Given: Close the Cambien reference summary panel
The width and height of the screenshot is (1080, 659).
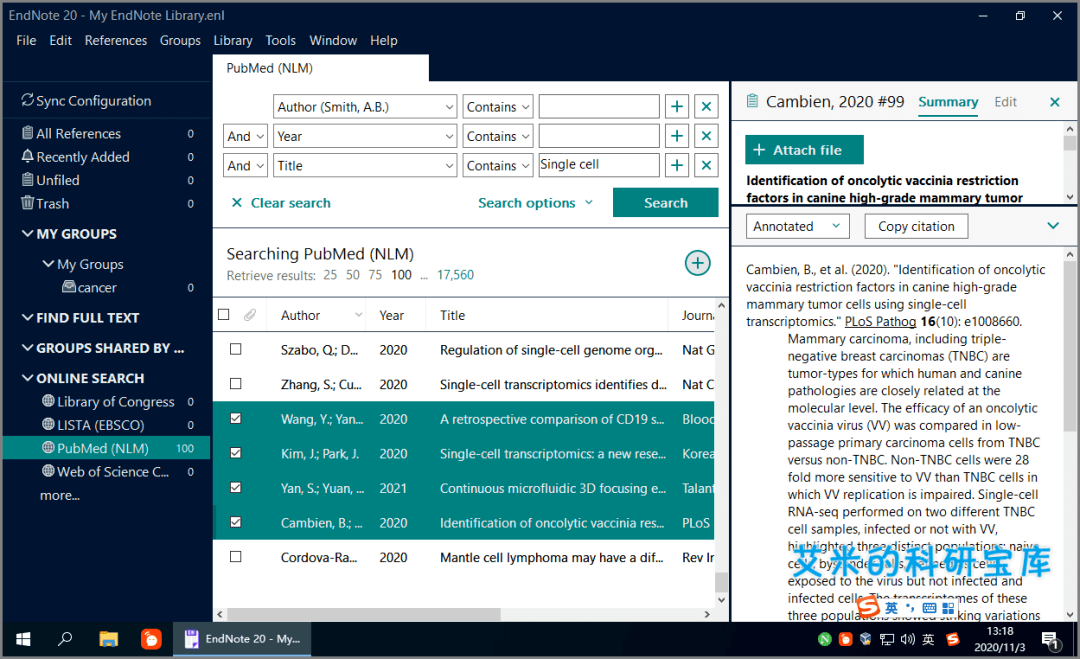Looking at the screenshot, I should [1055, 102].
